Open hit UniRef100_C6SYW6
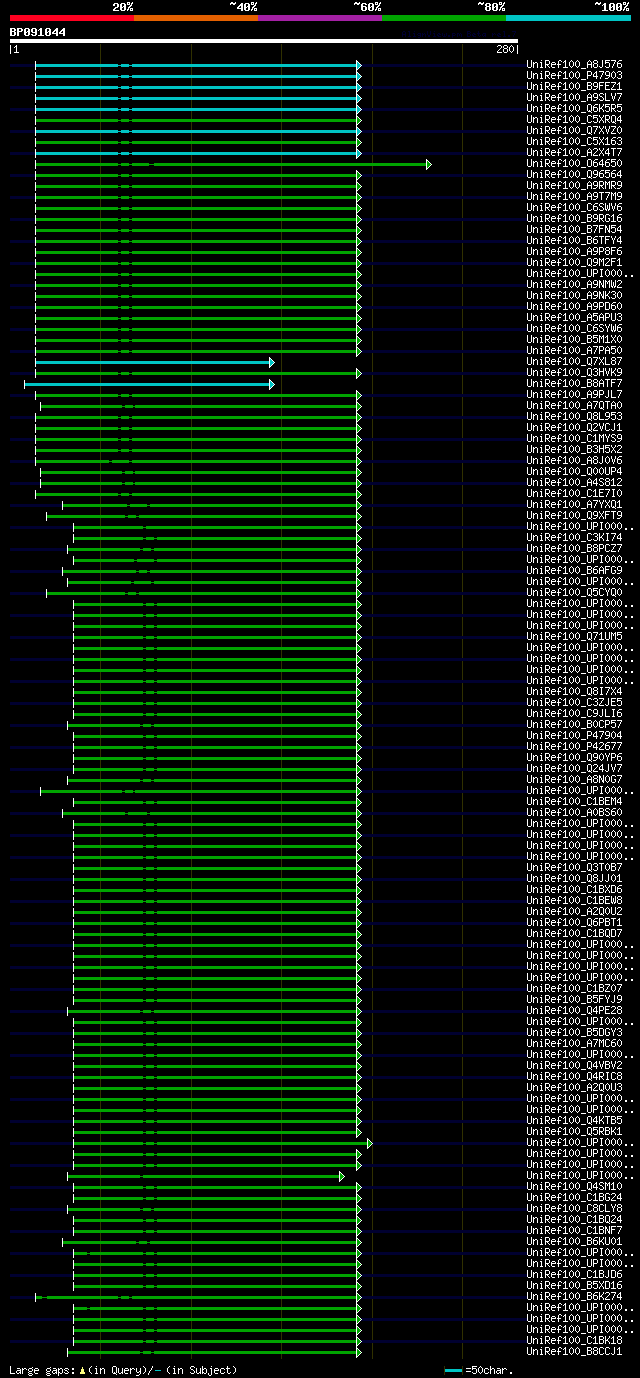The height and width of the screenshot is (1378, 640). pos(574,329)
